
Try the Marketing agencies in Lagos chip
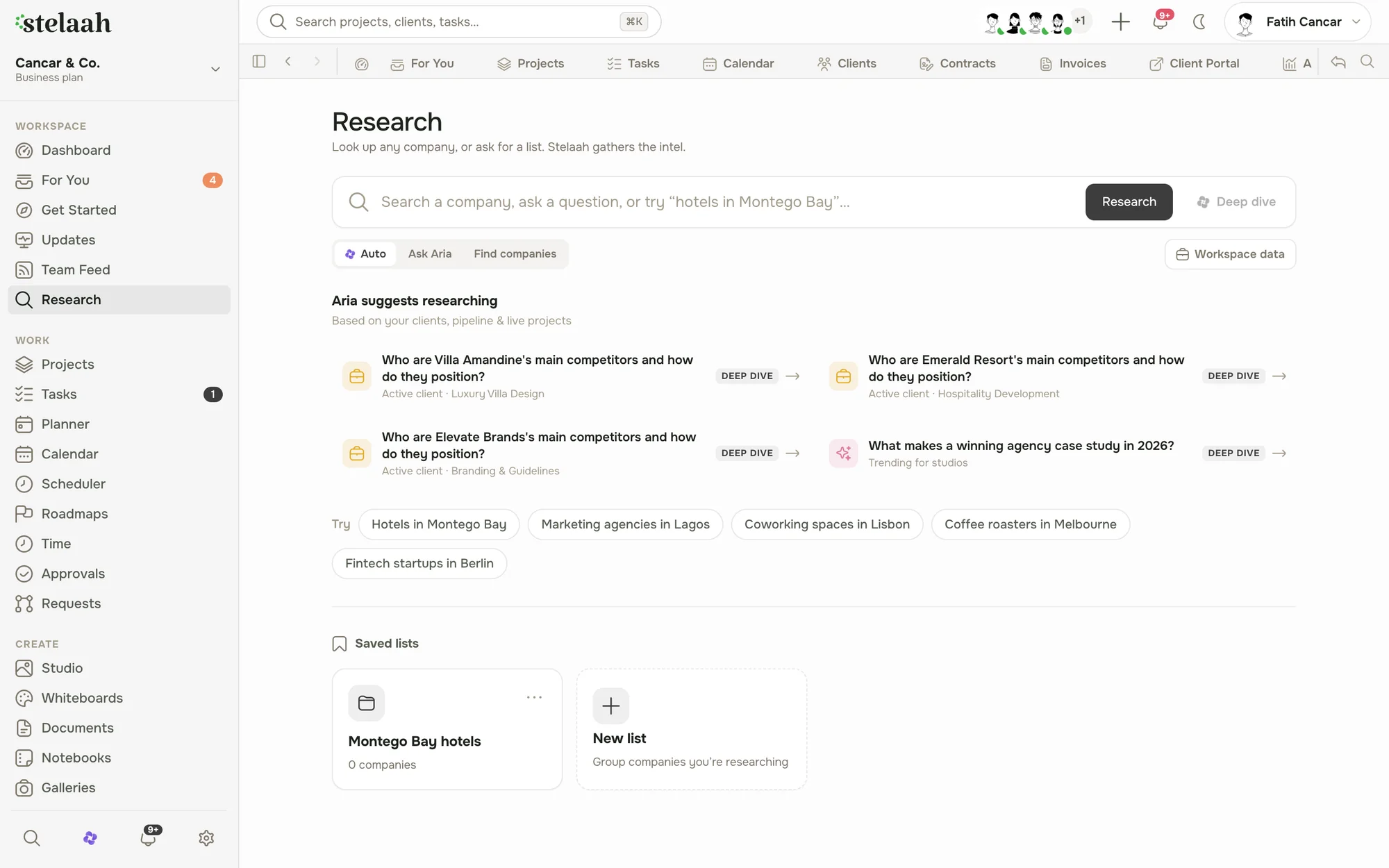pyautogui.click(x=625, y=524)
